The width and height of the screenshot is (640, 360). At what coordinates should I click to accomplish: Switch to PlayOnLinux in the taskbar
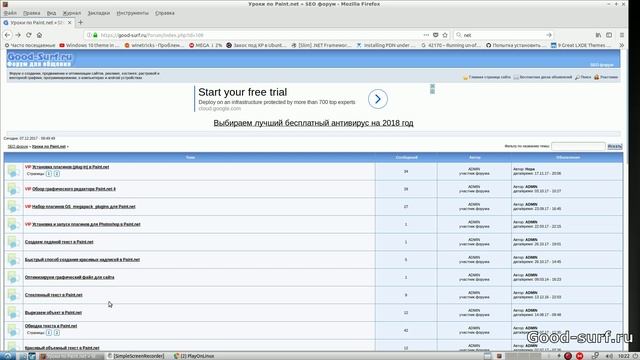193,356
